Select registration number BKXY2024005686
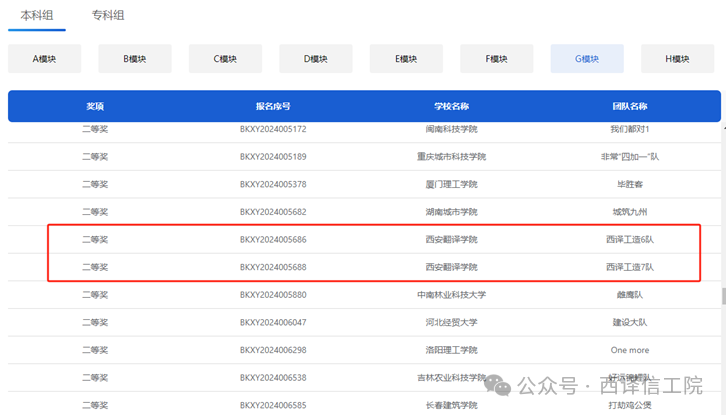 [x=273, y=240]
